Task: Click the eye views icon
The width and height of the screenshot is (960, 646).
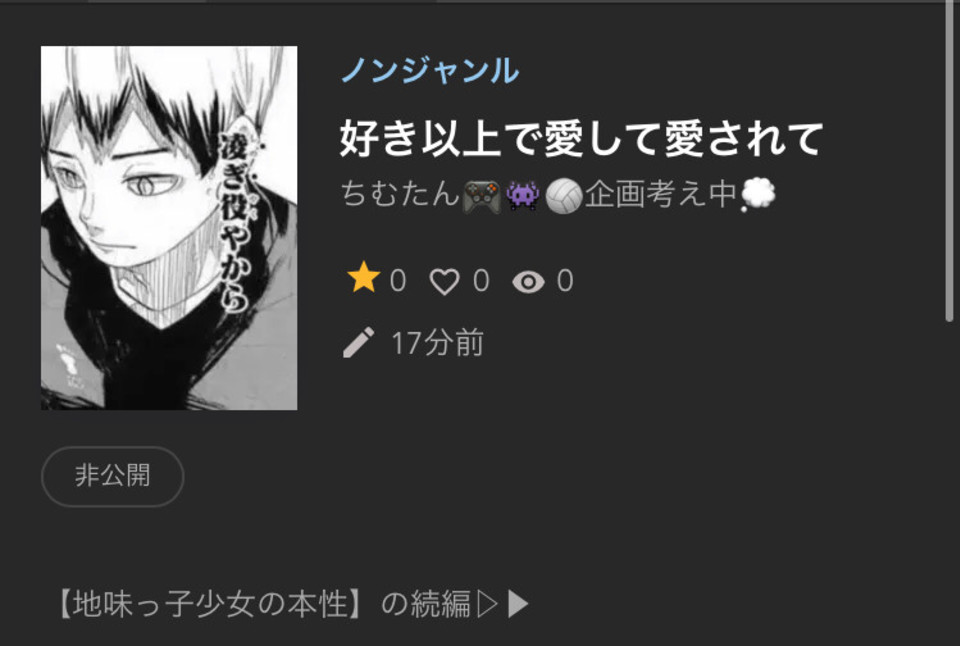Action: (x=528, y=282)
